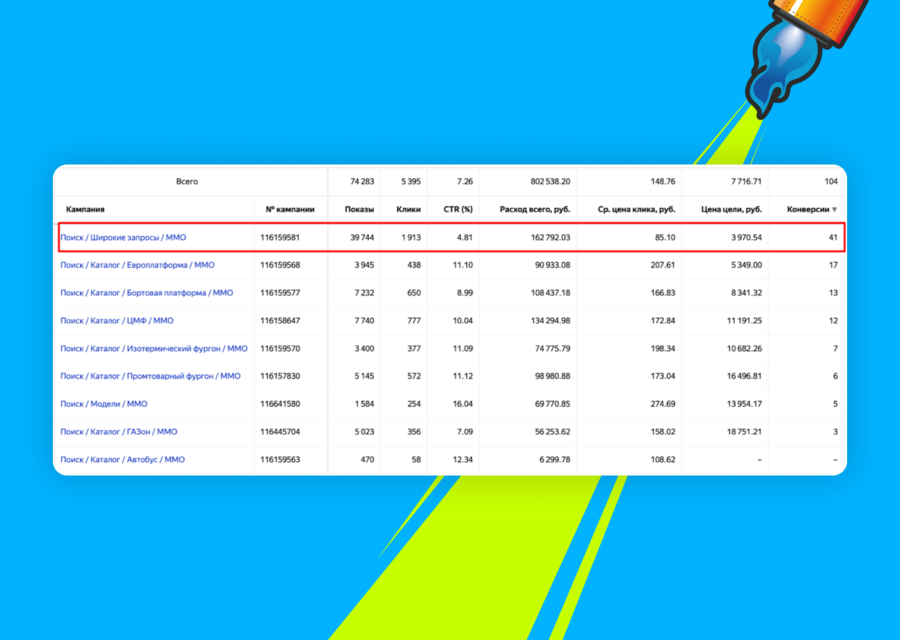900x640 pixels.
Task: Sort by the Кампания column header
Action: (x=85, y=210)
